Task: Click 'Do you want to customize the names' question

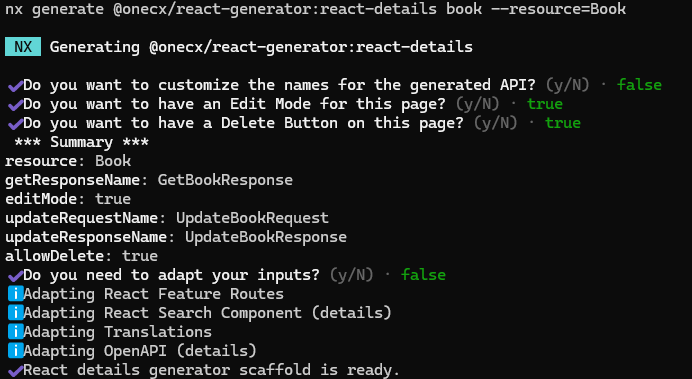Action: tap(279, 85)
